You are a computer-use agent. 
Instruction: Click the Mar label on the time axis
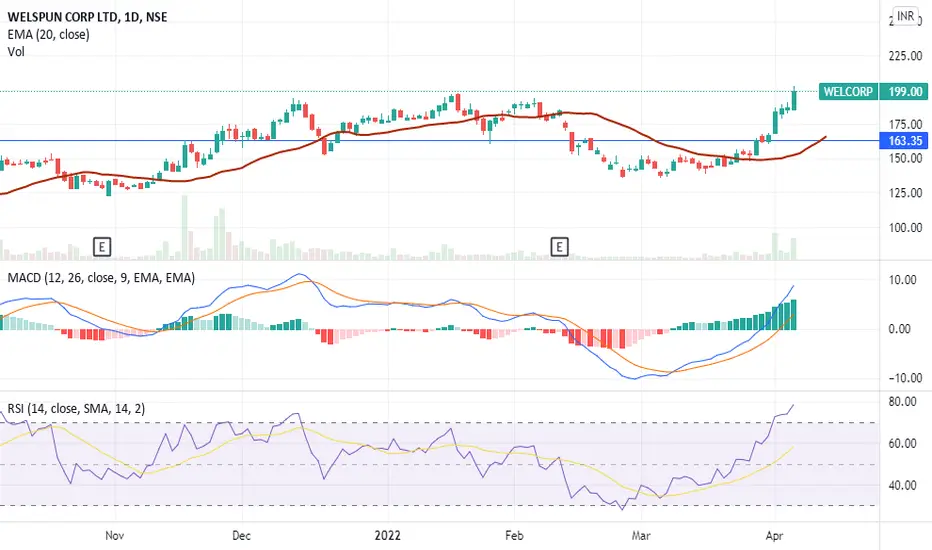click(641, 535)
